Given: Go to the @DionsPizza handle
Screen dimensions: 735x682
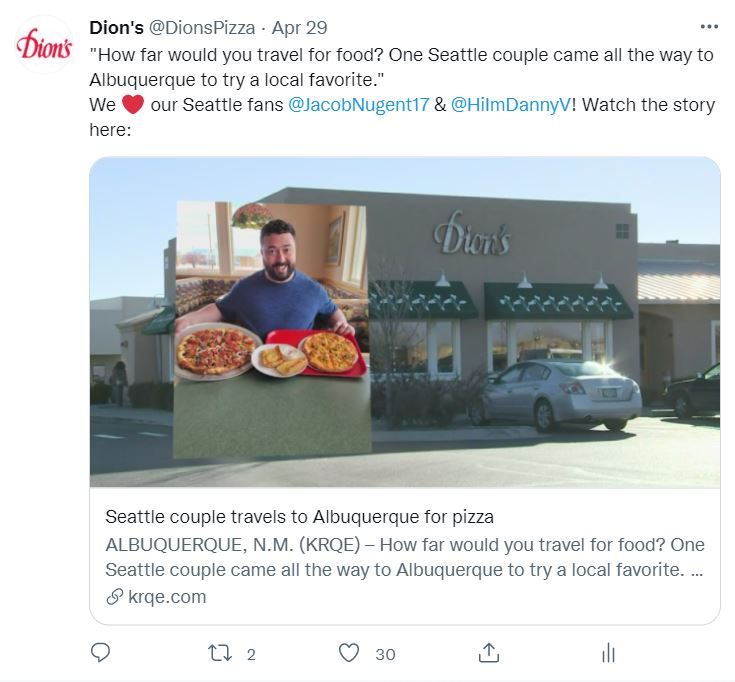Looking at the screenshot, I should point(202,27).
